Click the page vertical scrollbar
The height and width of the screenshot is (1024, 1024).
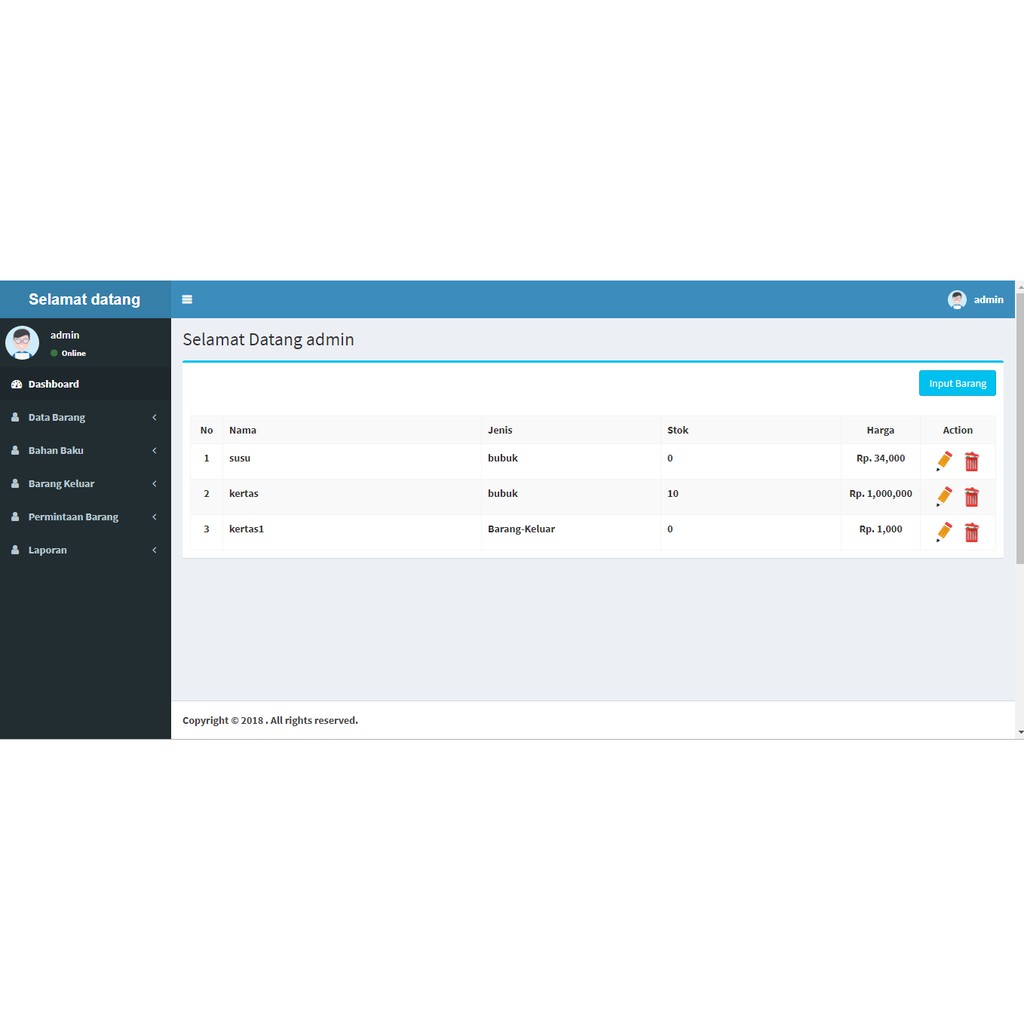[x=1019, y=430]
